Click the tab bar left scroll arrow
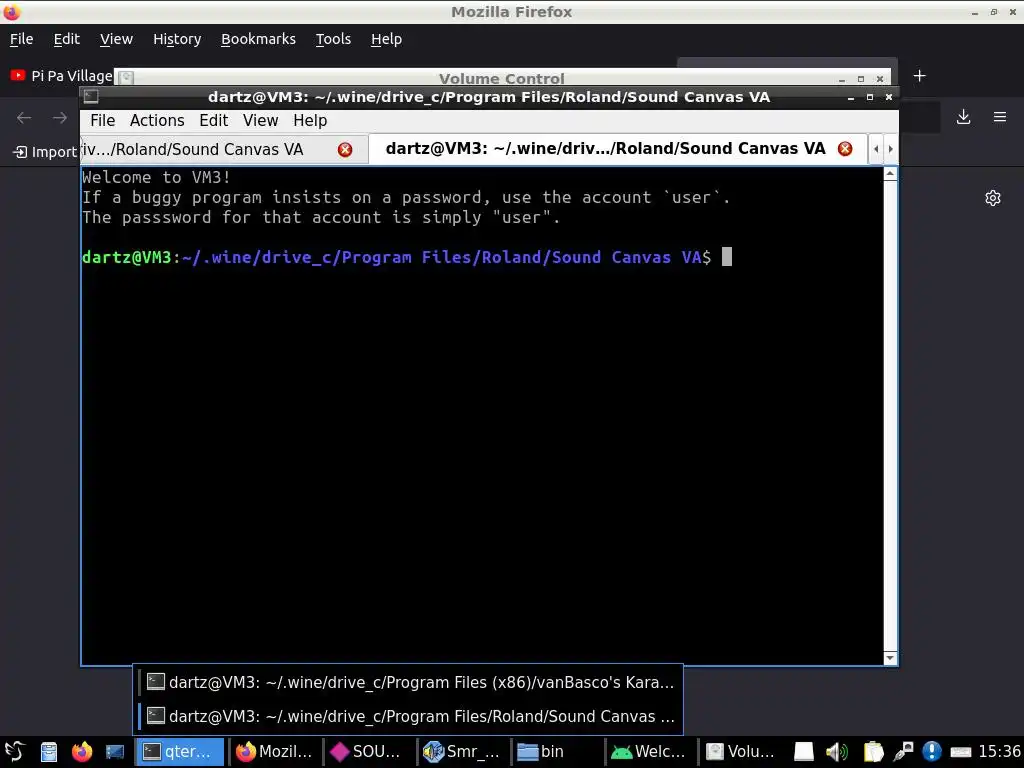The height and width of the screenshot is (768, 1024). click(x=876, y=150)
